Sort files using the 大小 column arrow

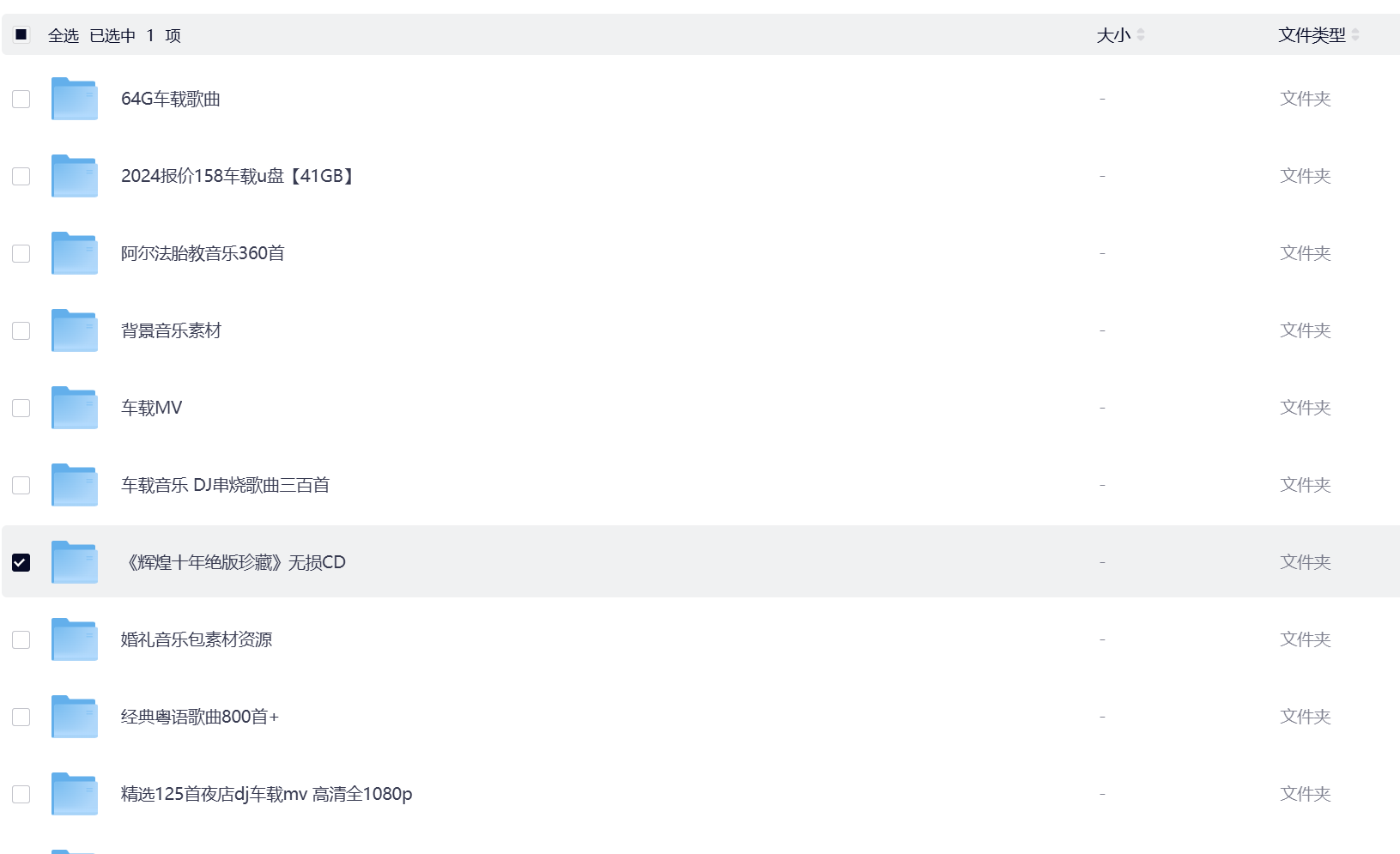tap(1141, 35)
